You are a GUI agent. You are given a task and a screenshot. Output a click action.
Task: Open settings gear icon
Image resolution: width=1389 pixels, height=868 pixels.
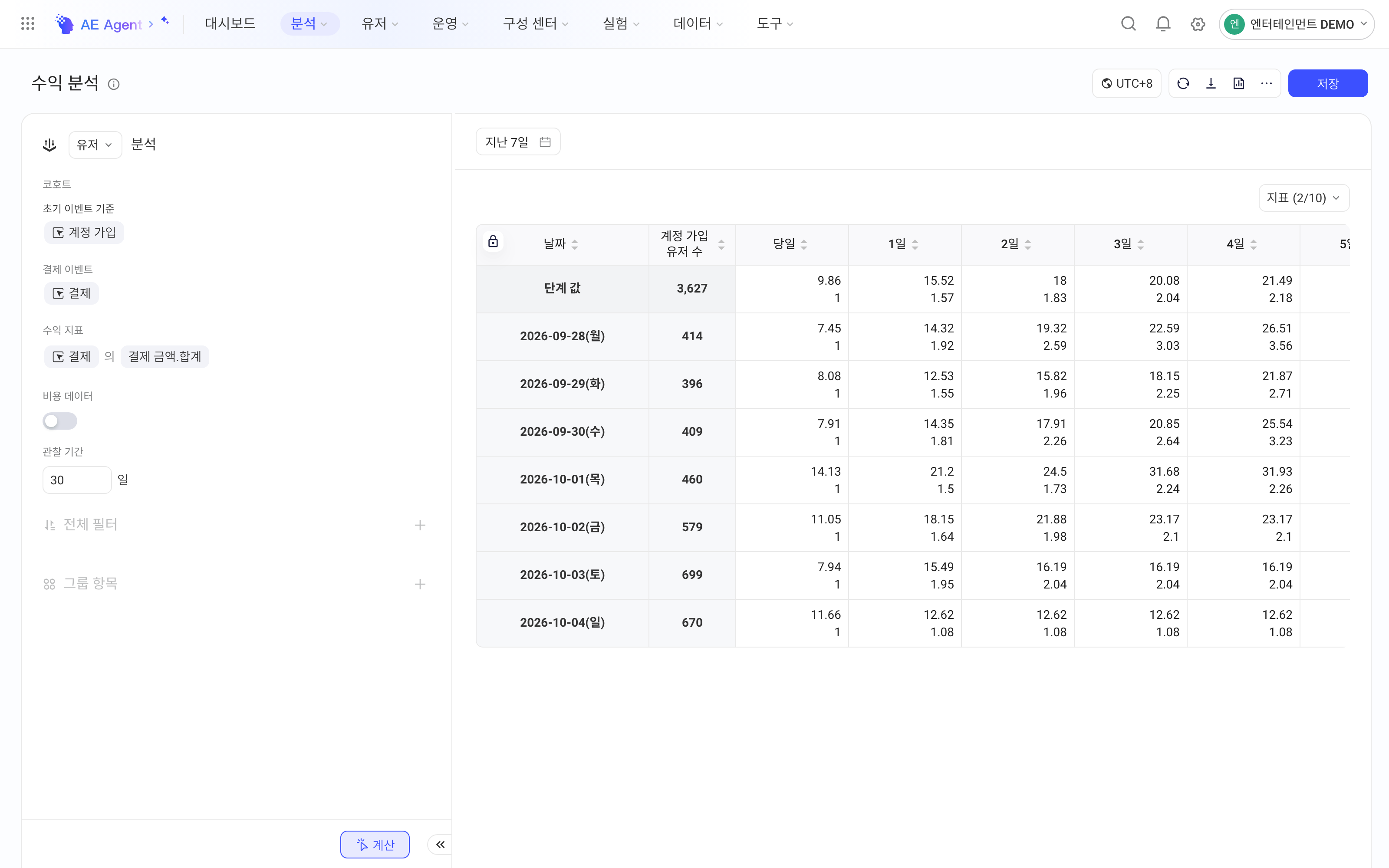coord(1197,24)
